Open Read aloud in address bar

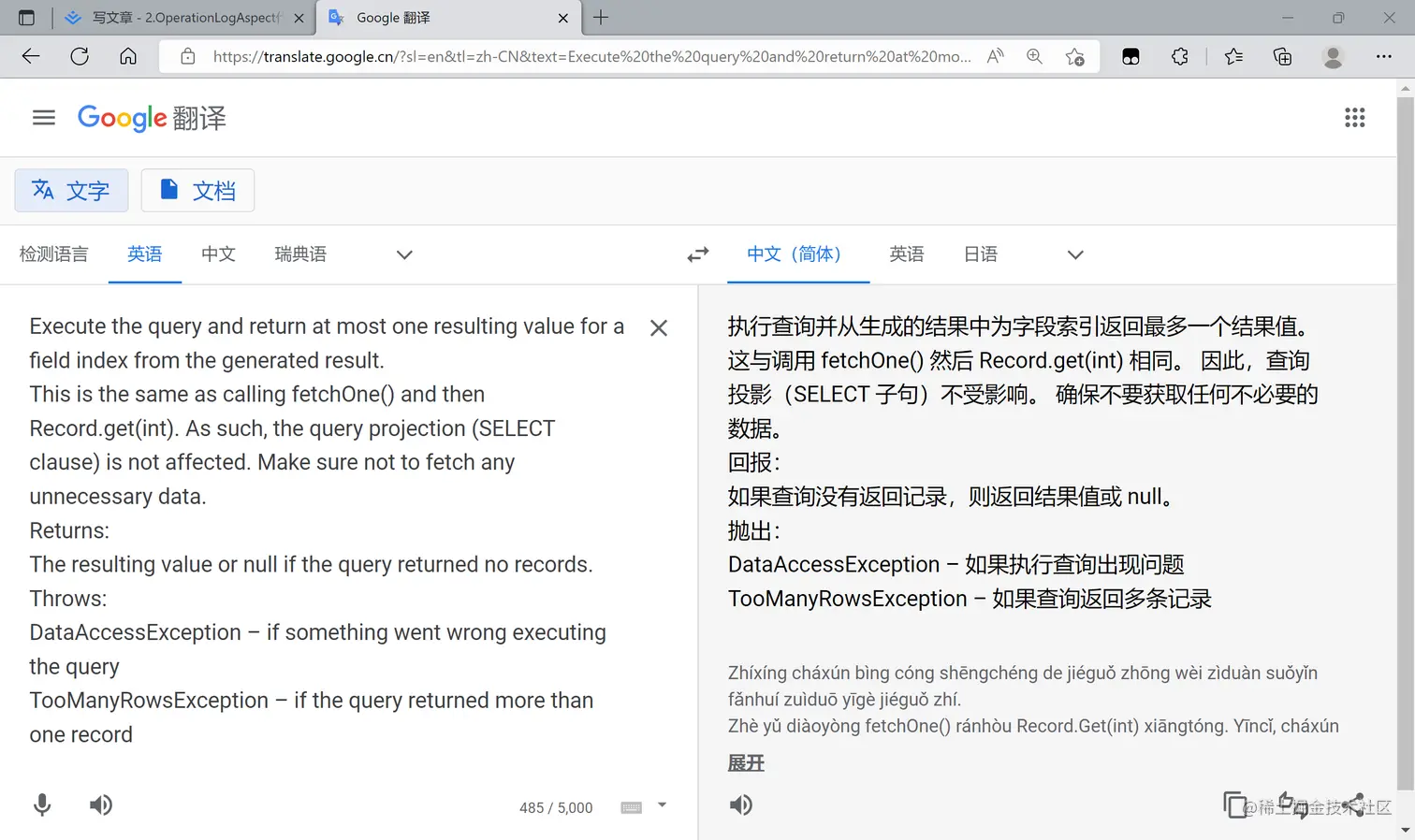point(995,56)
